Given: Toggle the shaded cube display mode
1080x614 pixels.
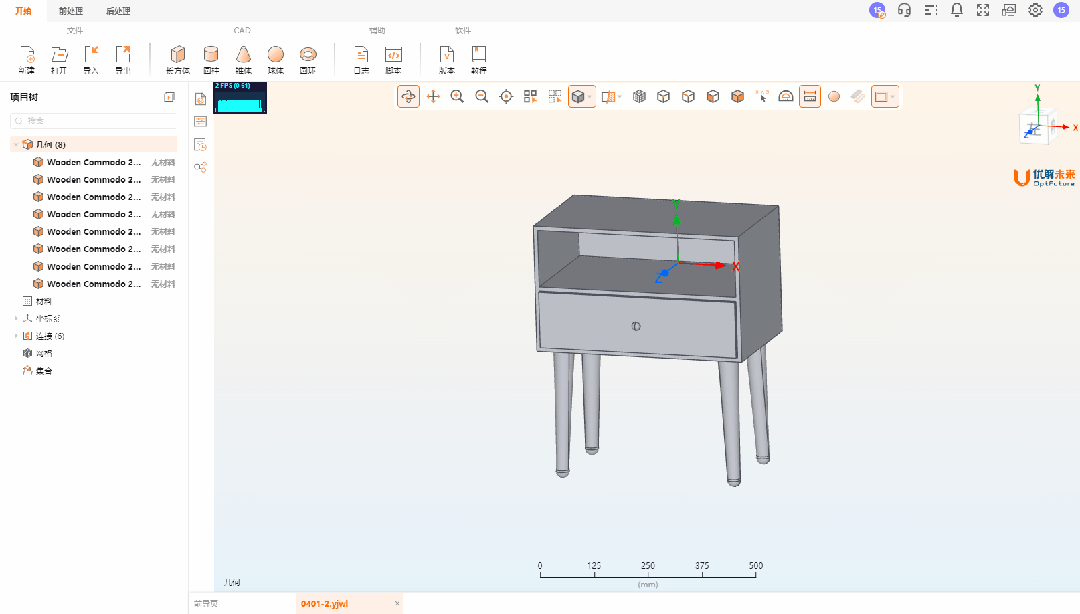Looking at the screenshot, I should 578,96.
